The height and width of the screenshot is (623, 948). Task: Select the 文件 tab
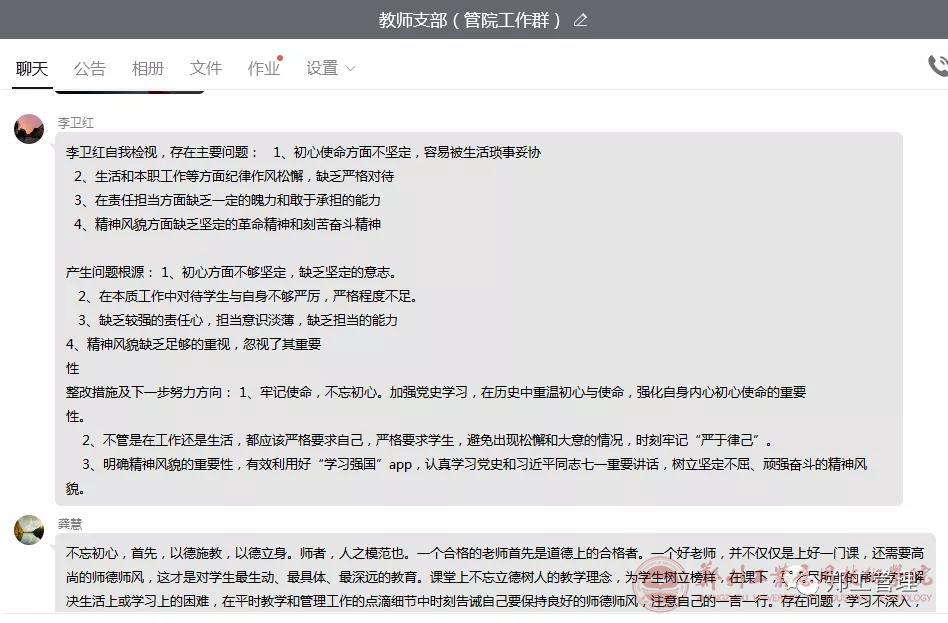[x=205, y=68]
